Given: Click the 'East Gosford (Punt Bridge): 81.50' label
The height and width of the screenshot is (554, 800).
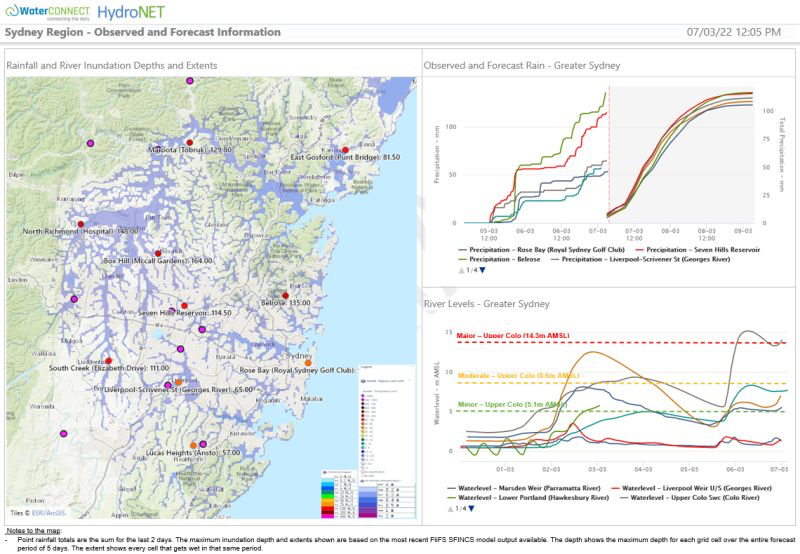Looking at the screenshot, I should [345, 157].
